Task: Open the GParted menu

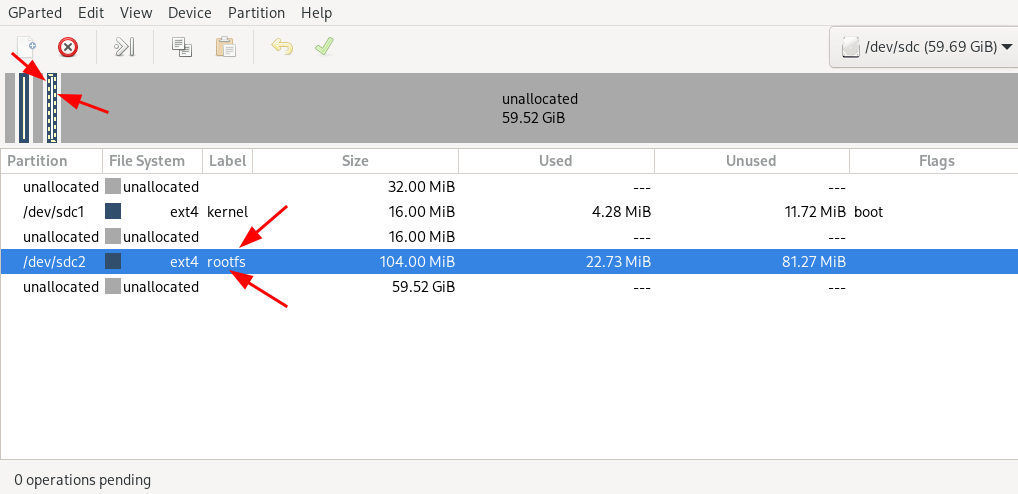Action: coord(35,13)
